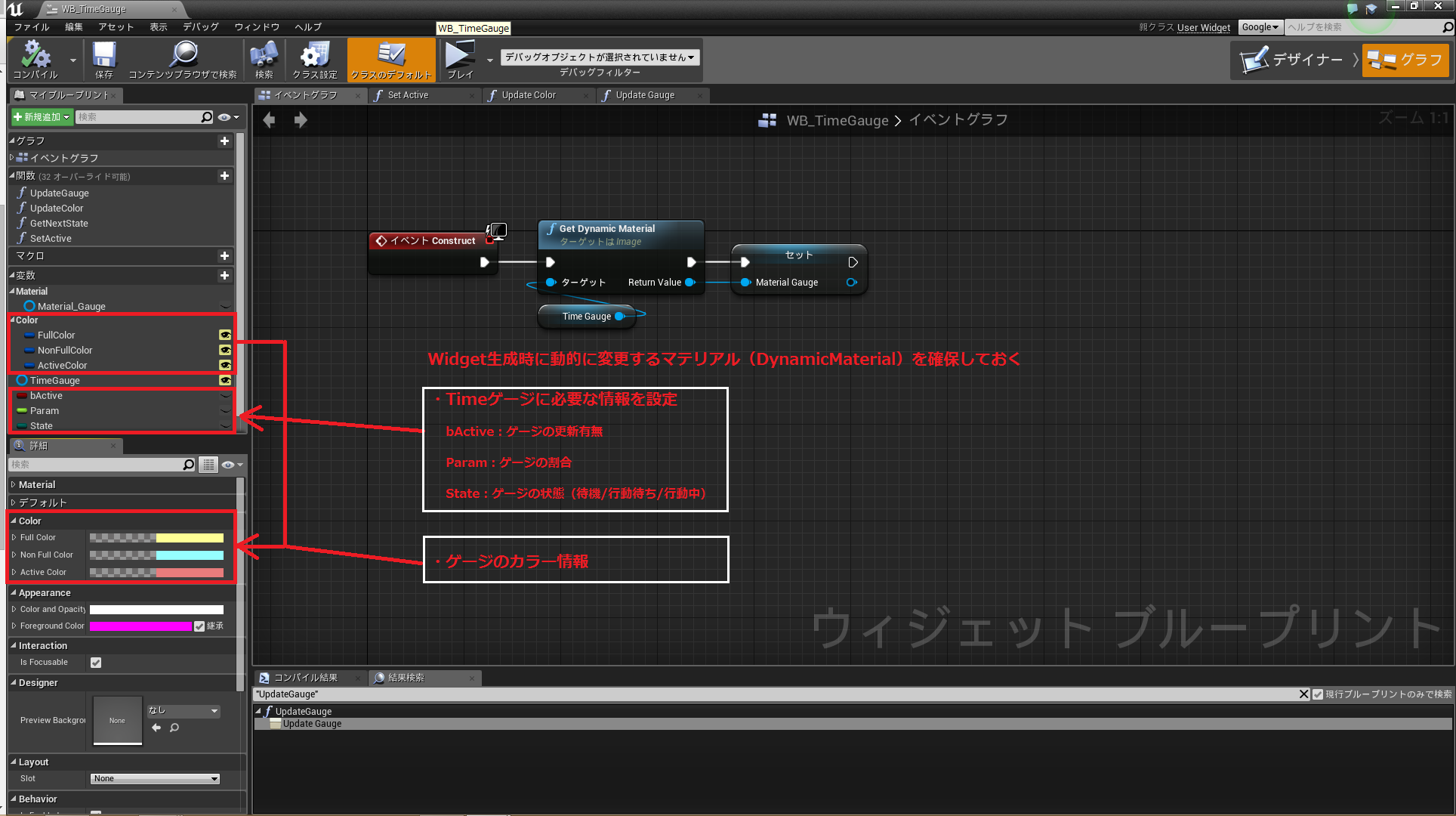Open the Slot None dropdown
Screen dimensions: 1456x816
click(x=155, y=779)
